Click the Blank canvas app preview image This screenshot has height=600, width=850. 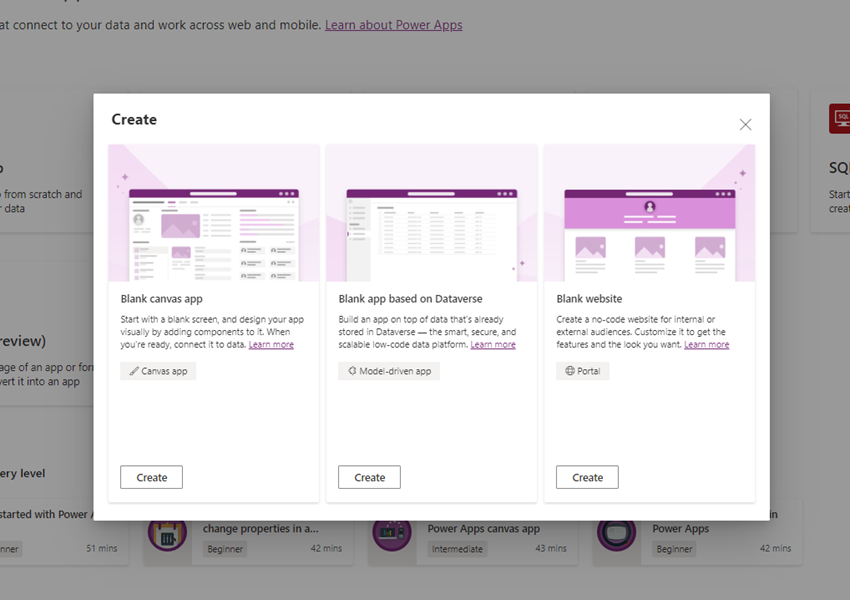[x=214, y=214]
